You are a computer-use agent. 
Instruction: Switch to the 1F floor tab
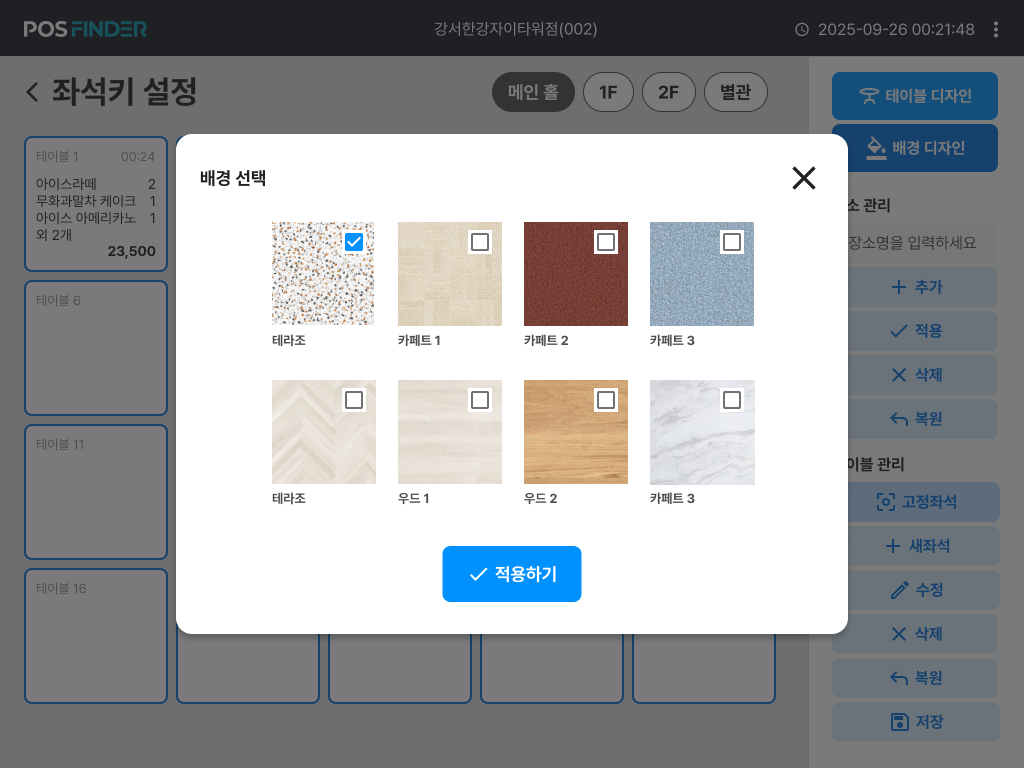coord(608,92)
